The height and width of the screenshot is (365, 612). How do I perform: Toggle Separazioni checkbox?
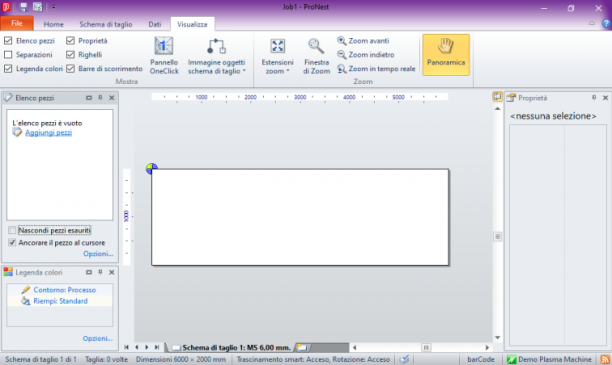[x=8, y=55]
